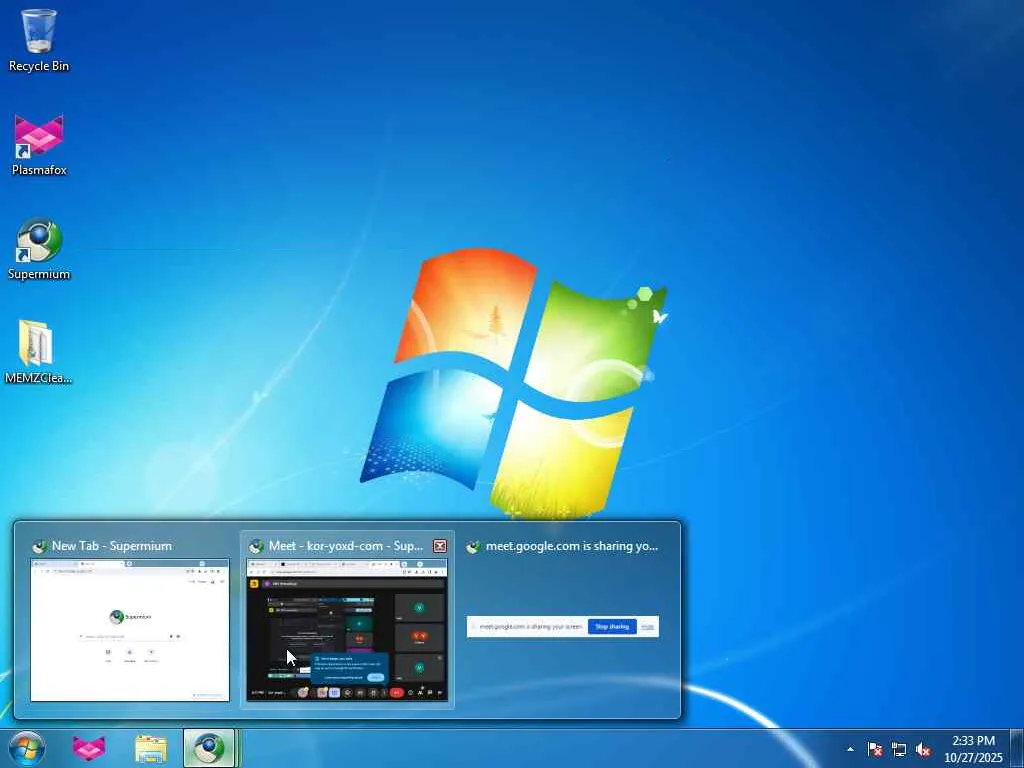
Task: Open Windows Explorer from the taskbar
Action: pos(151,748)
